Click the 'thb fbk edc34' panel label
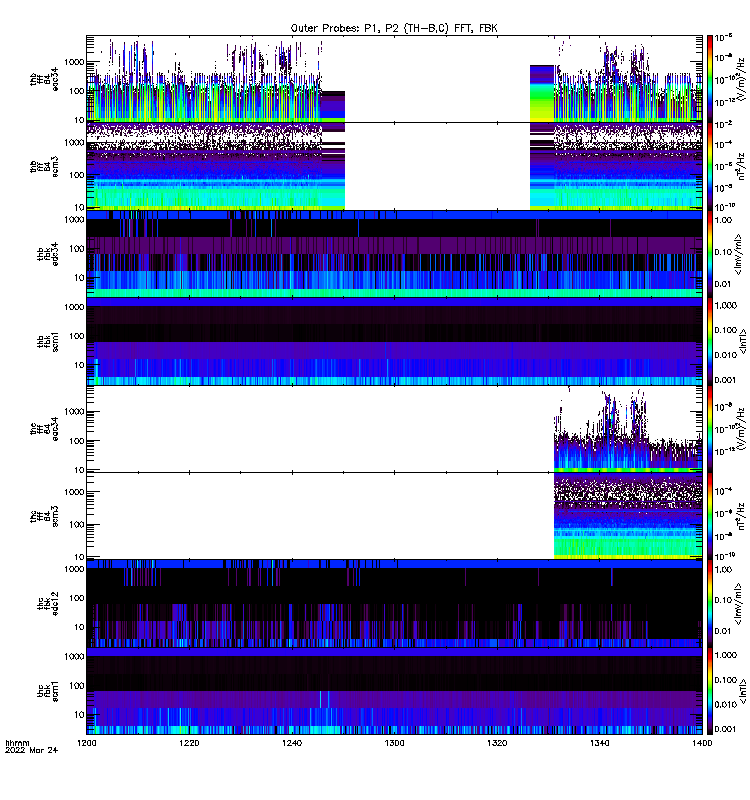 (47, 254)
